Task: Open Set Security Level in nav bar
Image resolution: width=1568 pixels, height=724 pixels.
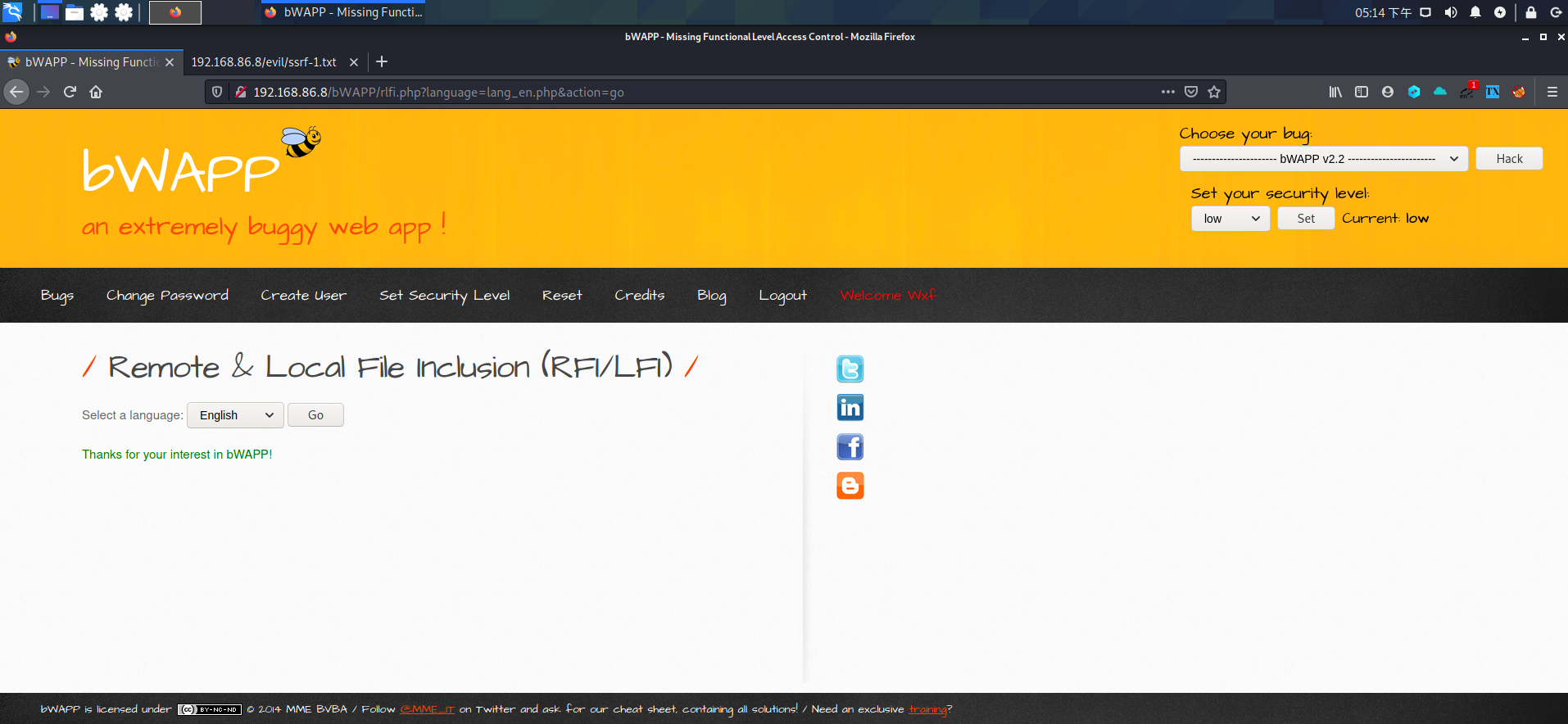Action: point(444,296)
